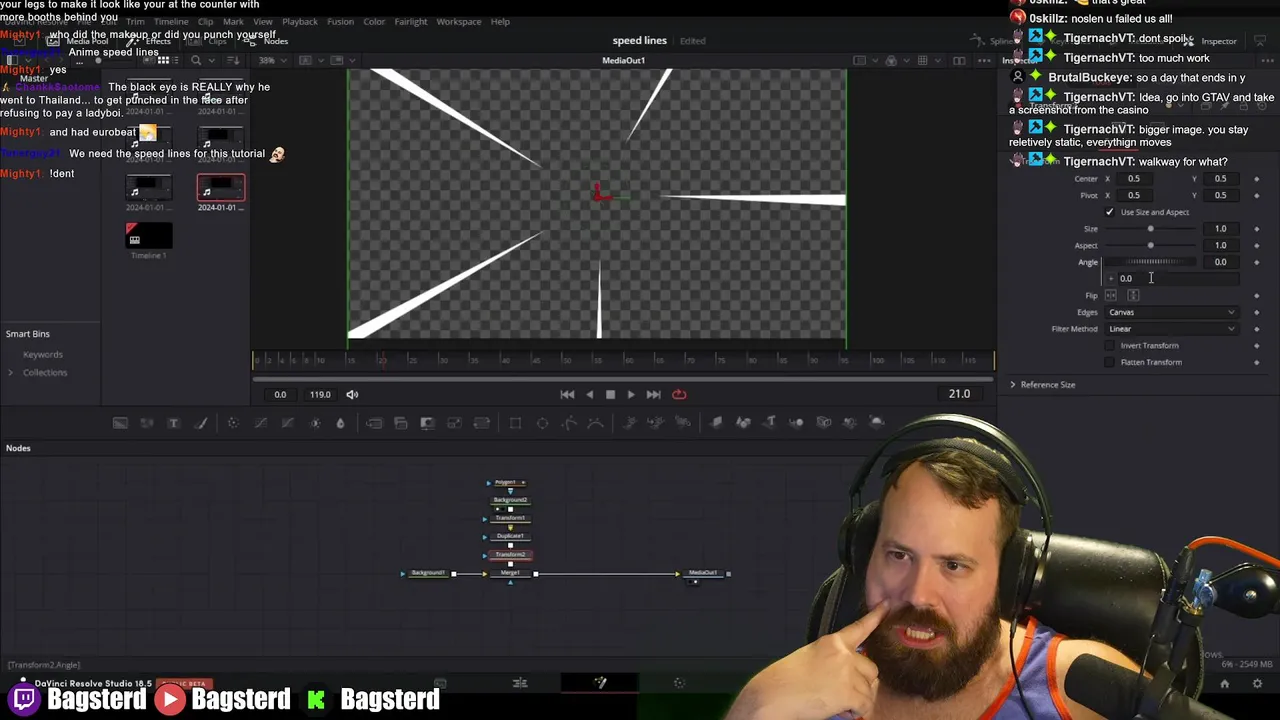Jump to first frame
This screenshot has width=1280, height=720.
click(x=567, y=394)
